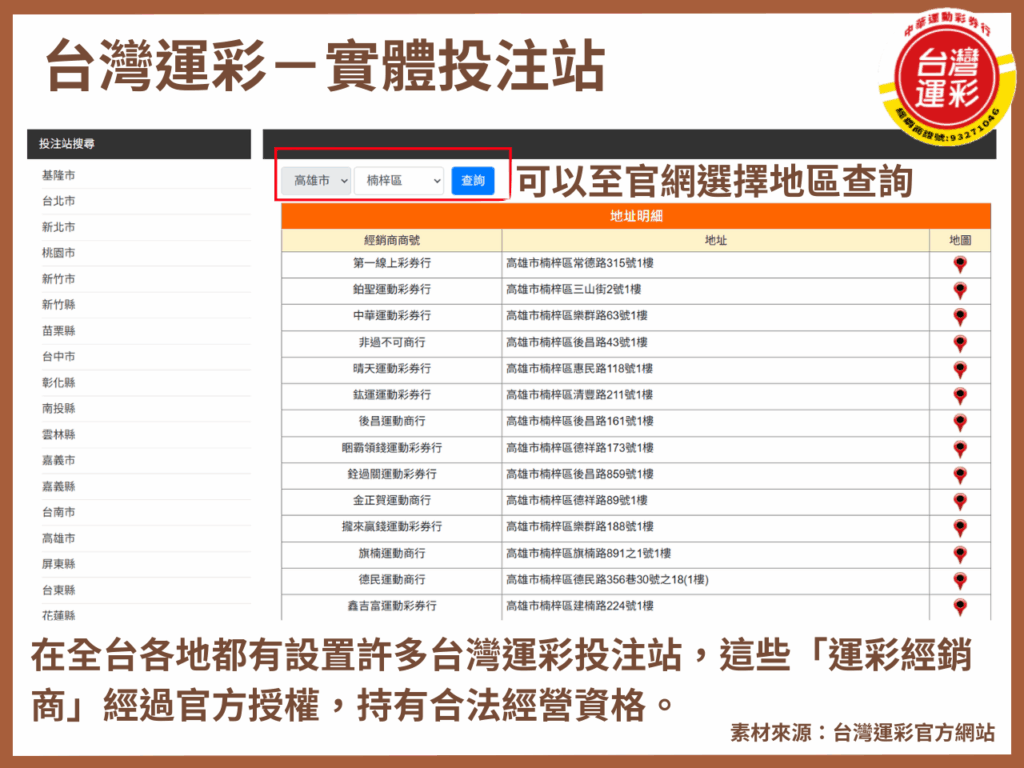Click address 高雄市楠梓區惠民路118號1樓

580,368
